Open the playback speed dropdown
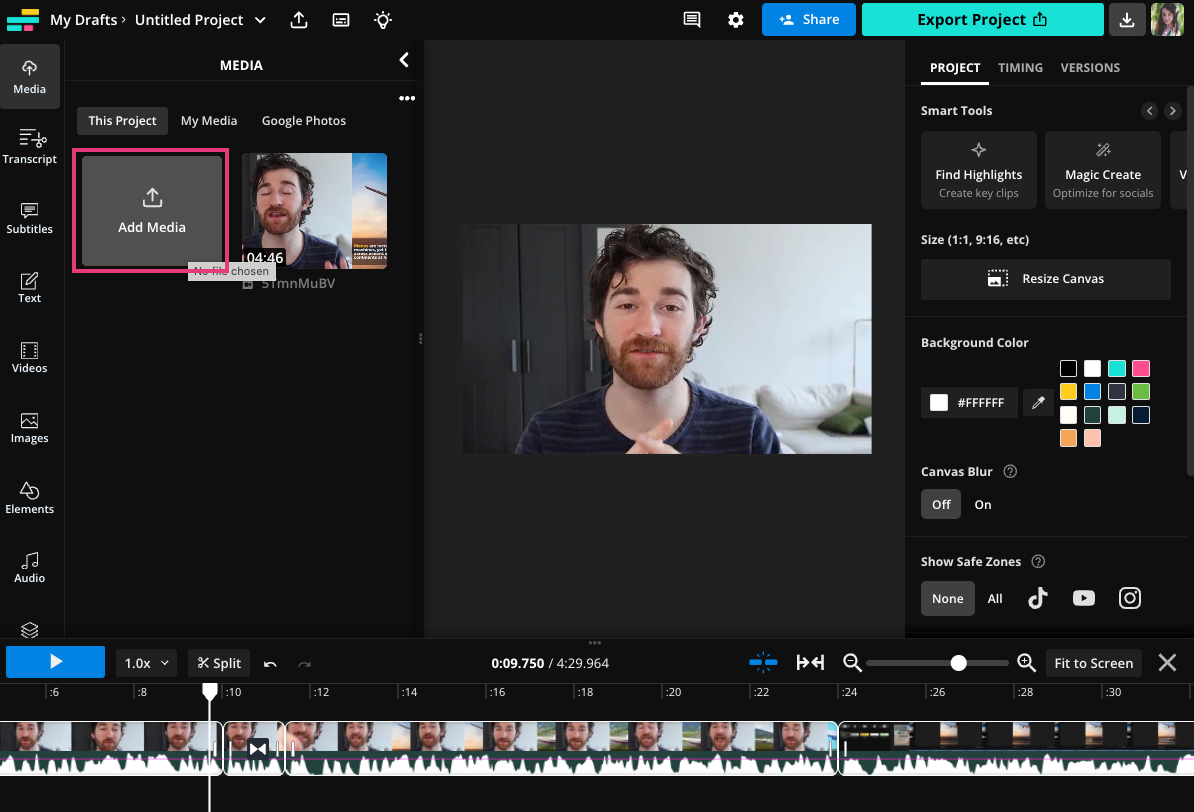Viewport: 1194px width, 812px height. [x=145, y=662]
